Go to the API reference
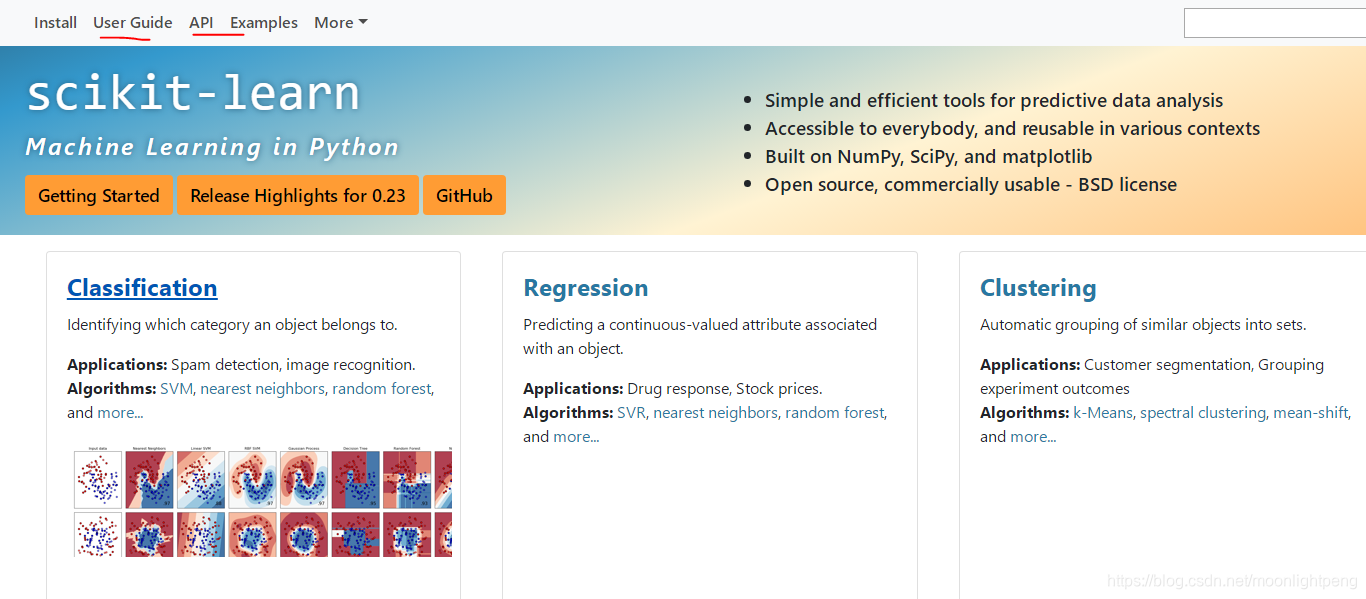Screen dimensions: 1366x599 pyautogui.click(x=201, y=22)
